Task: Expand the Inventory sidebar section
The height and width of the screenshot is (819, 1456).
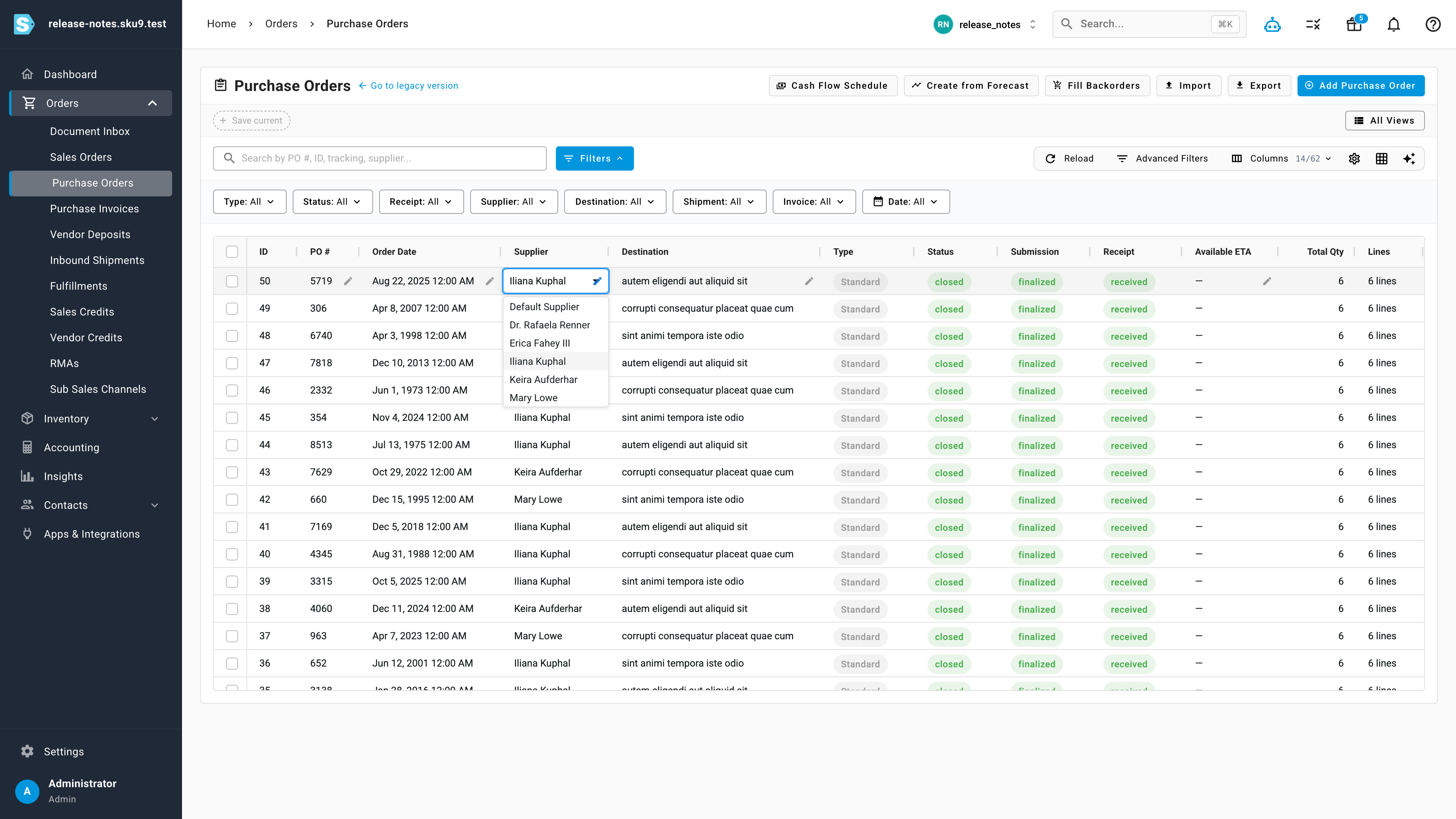Action: click(91, 419)
